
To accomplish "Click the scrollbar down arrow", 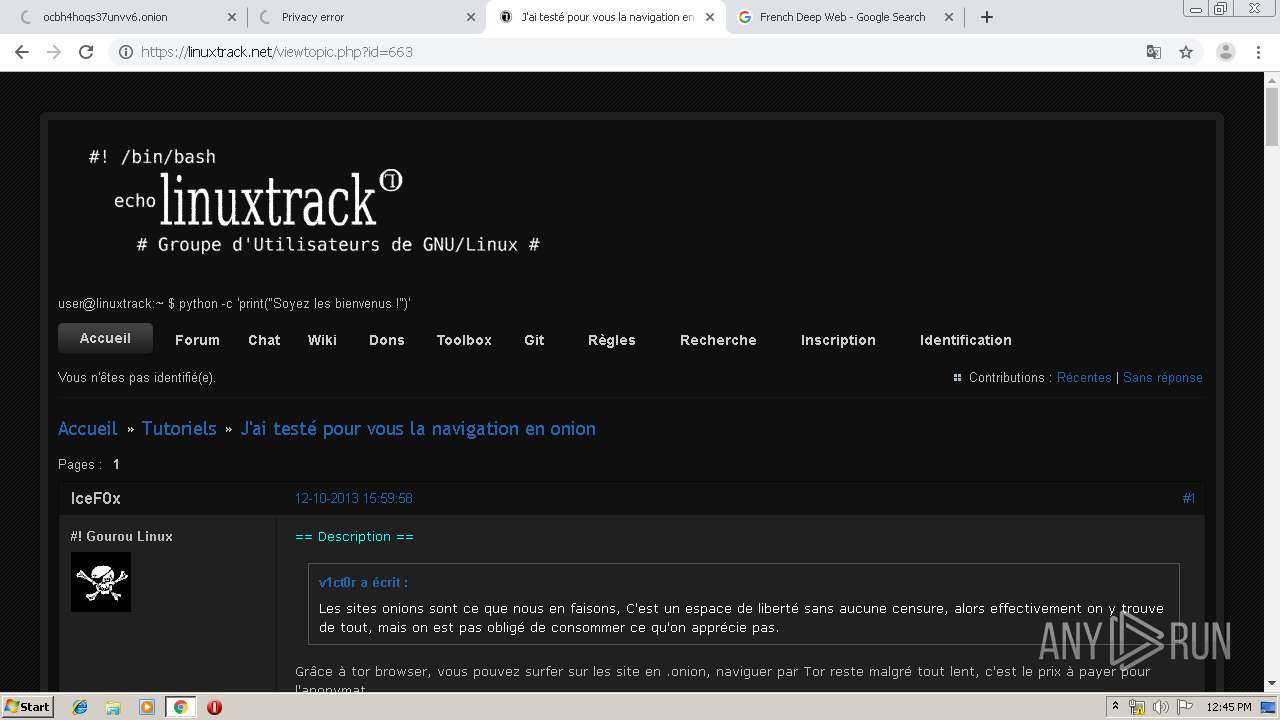I will [1272, 684].
